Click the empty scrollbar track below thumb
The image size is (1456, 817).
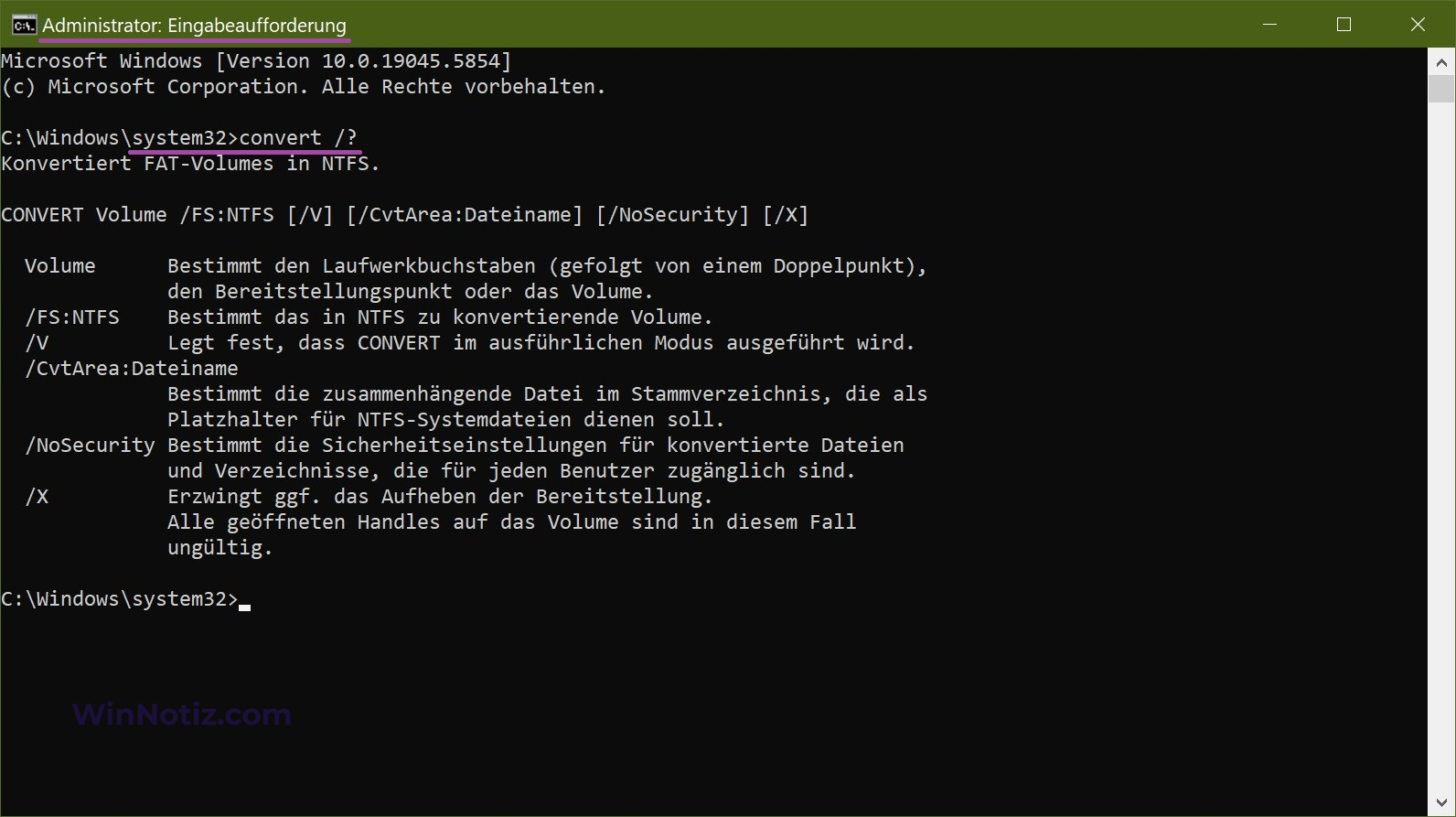pos(1441,446)
